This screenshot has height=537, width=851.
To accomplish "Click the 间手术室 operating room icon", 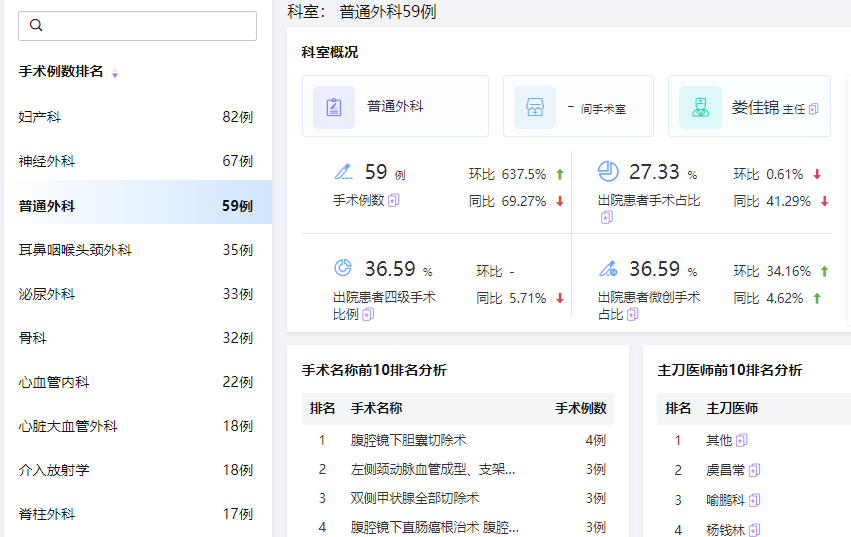I will tap(535, 107).
